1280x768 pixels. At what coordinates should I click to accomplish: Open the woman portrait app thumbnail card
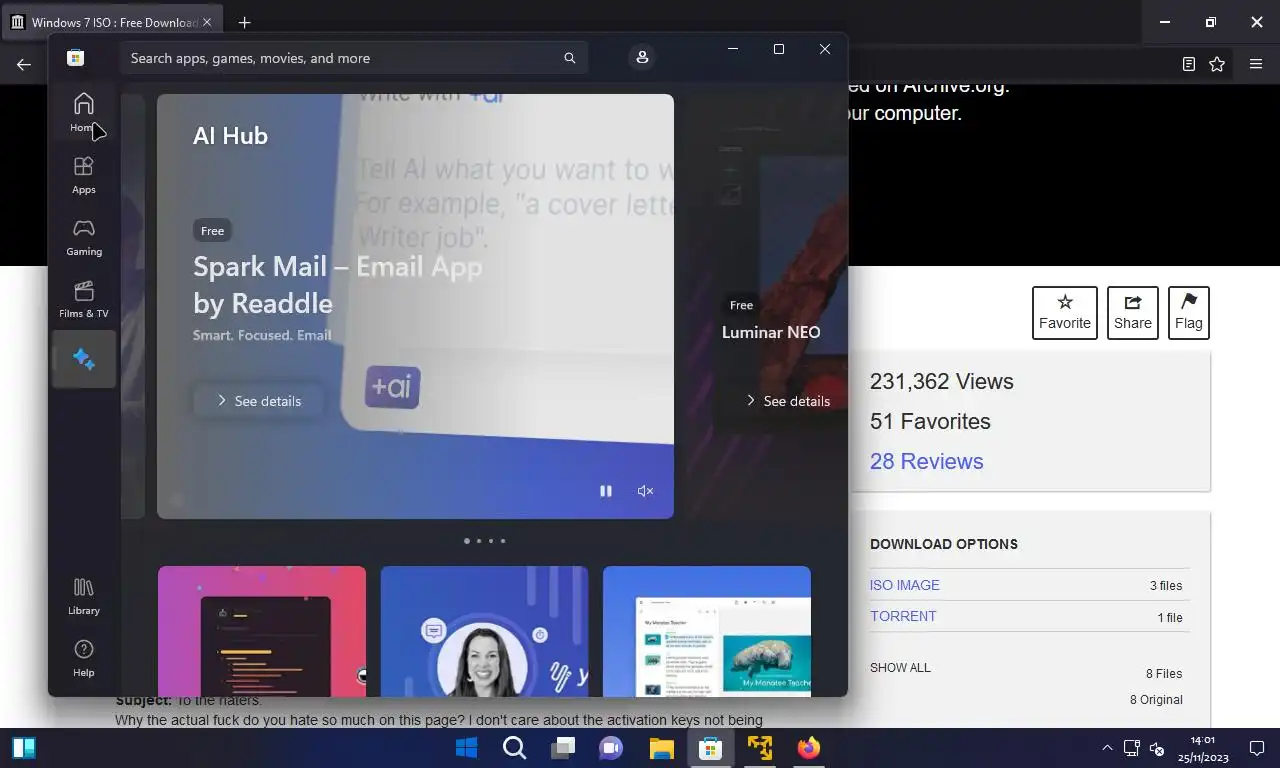pos(484,631)
